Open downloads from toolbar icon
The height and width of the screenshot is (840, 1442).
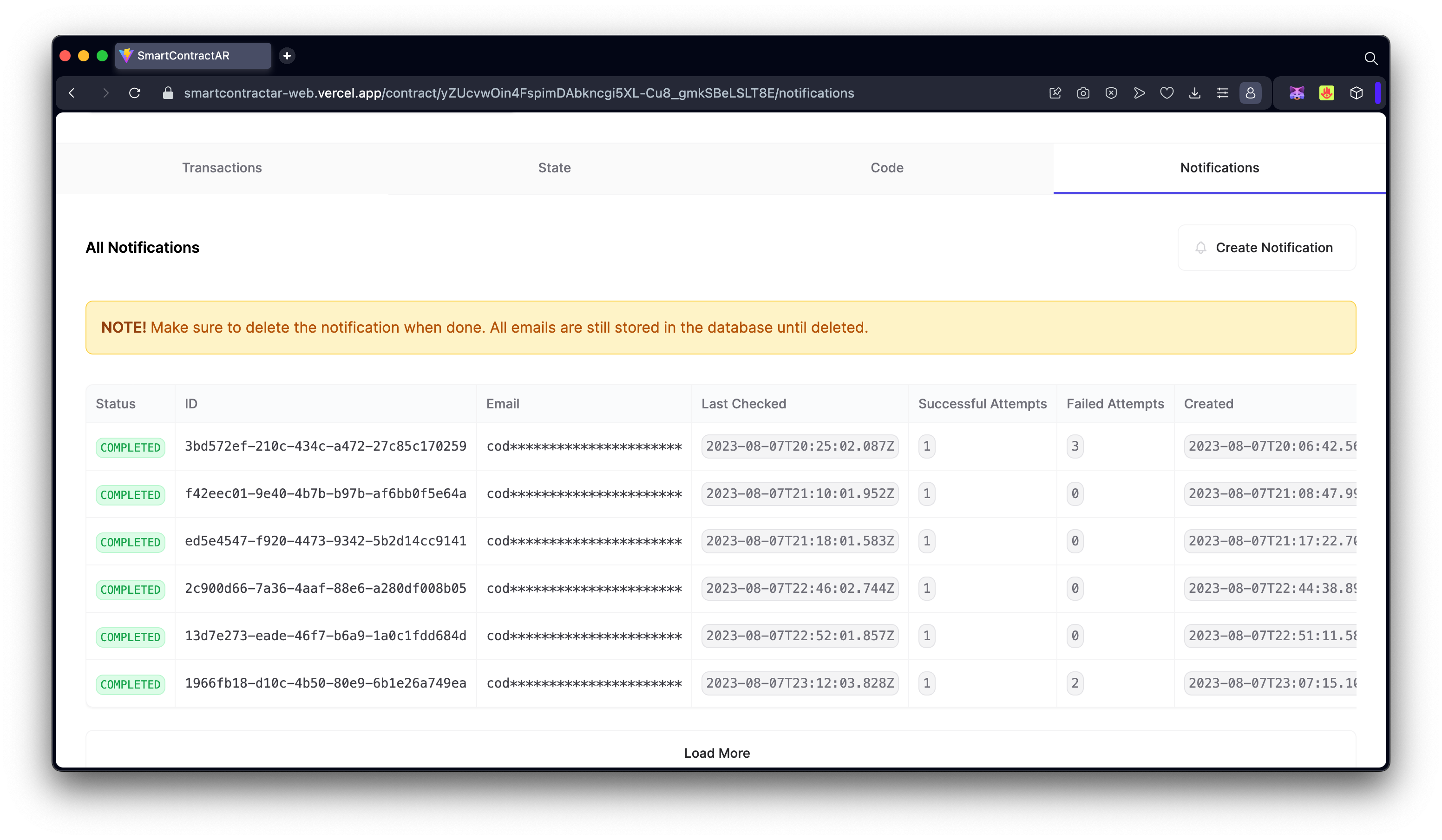1194,93
